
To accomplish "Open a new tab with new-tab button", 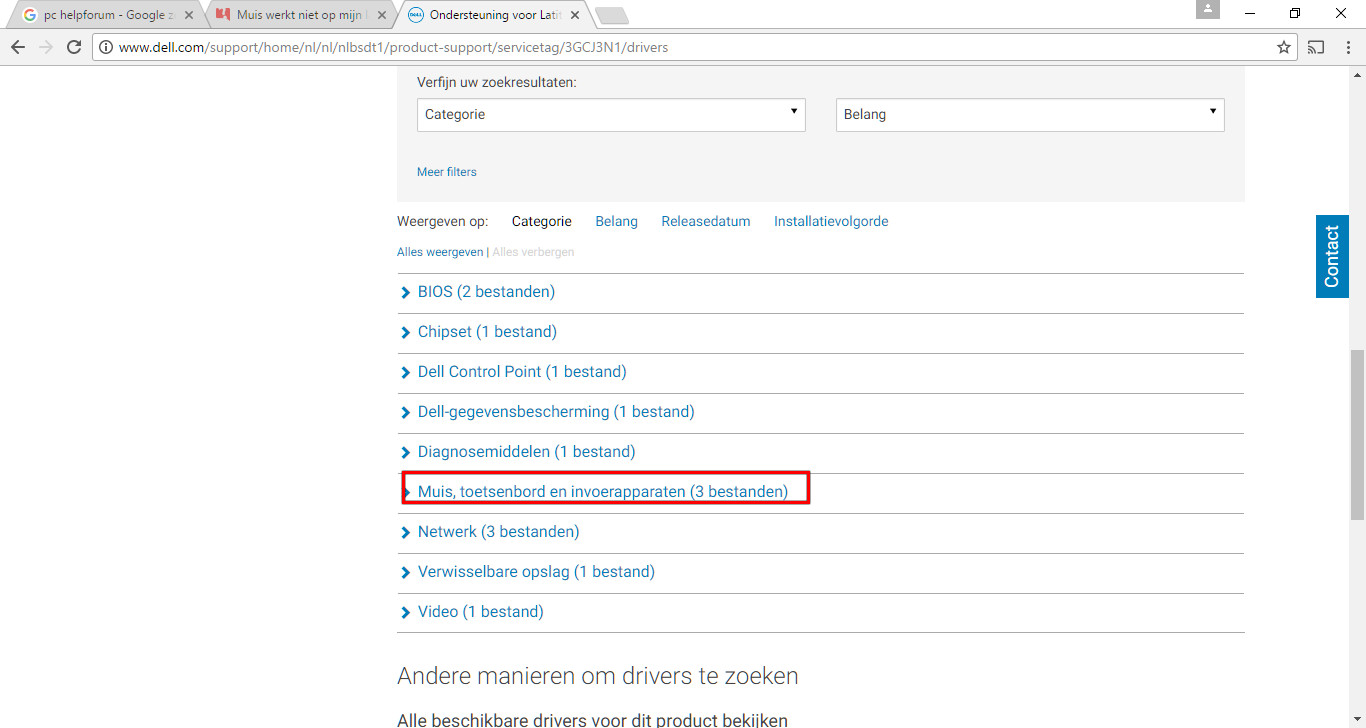I will 611,15.
